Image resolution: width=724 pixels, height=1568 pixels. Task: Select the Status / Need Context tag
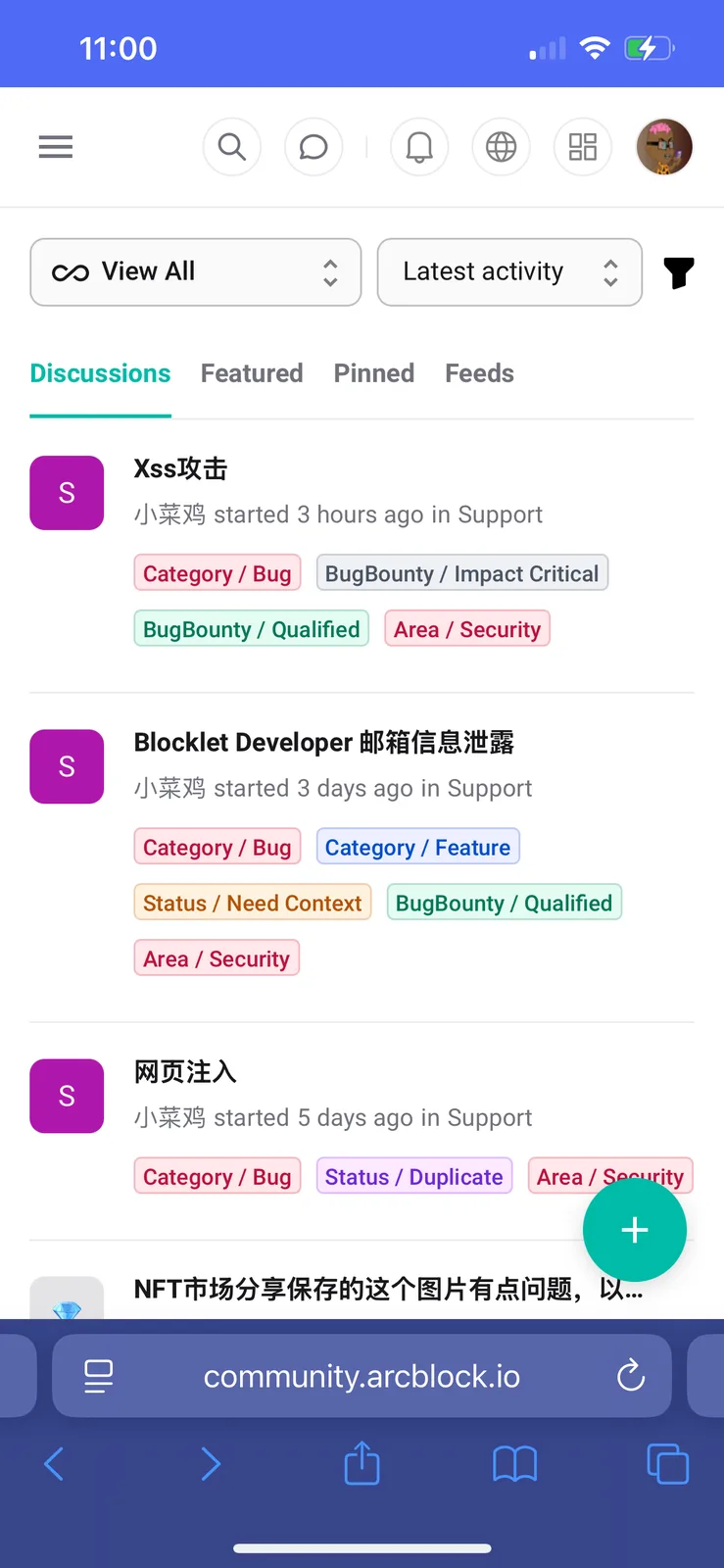[x=253, y=903]
